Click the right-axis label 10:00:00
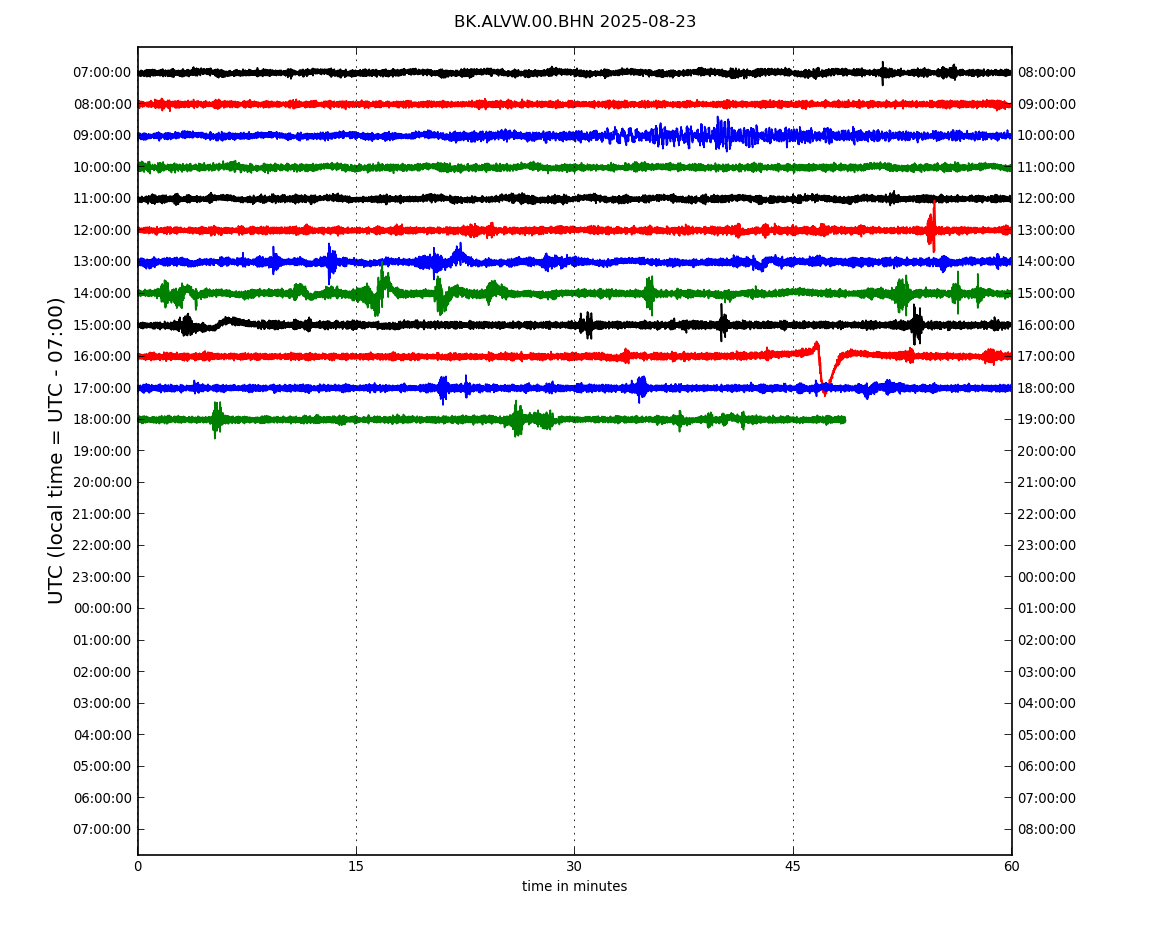 click(1047, 136)
